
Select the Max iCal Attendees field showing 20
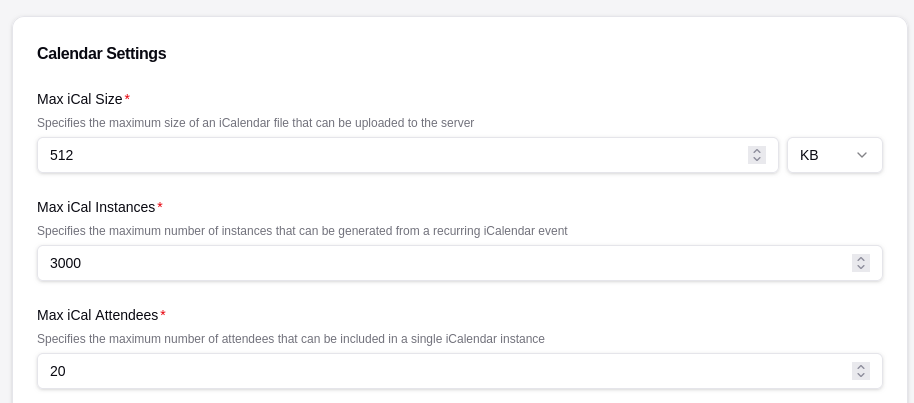coord(459,371)
